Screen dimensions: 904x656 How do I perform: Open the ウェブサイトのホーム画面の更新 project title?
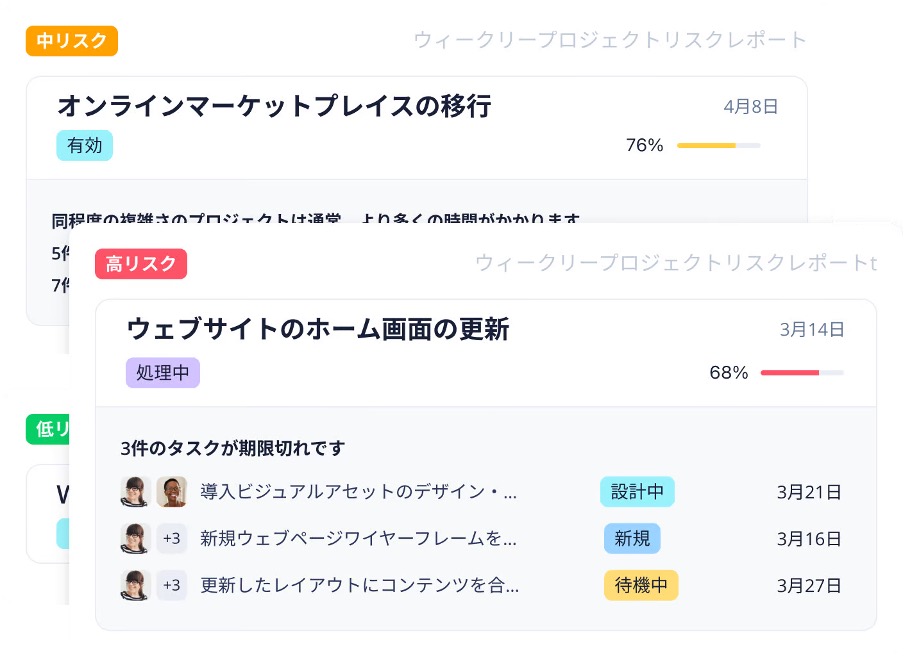tap(318, 329)
